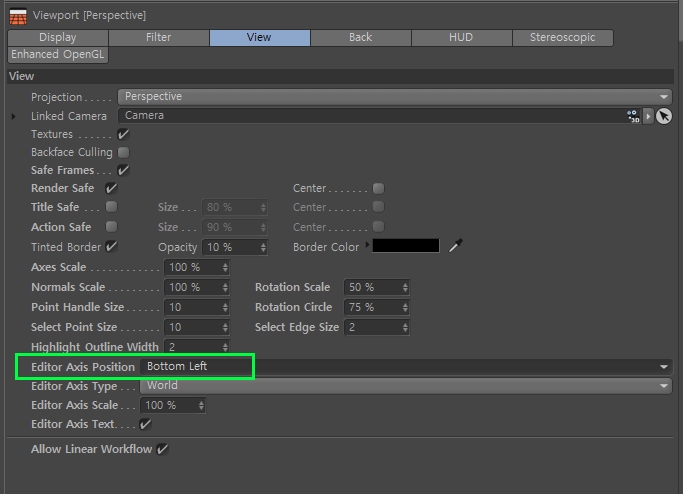Viewport: 683px width, 494px height.
Task: Expand the Linked Camera disclosure triangle
Action: point(14,116)
